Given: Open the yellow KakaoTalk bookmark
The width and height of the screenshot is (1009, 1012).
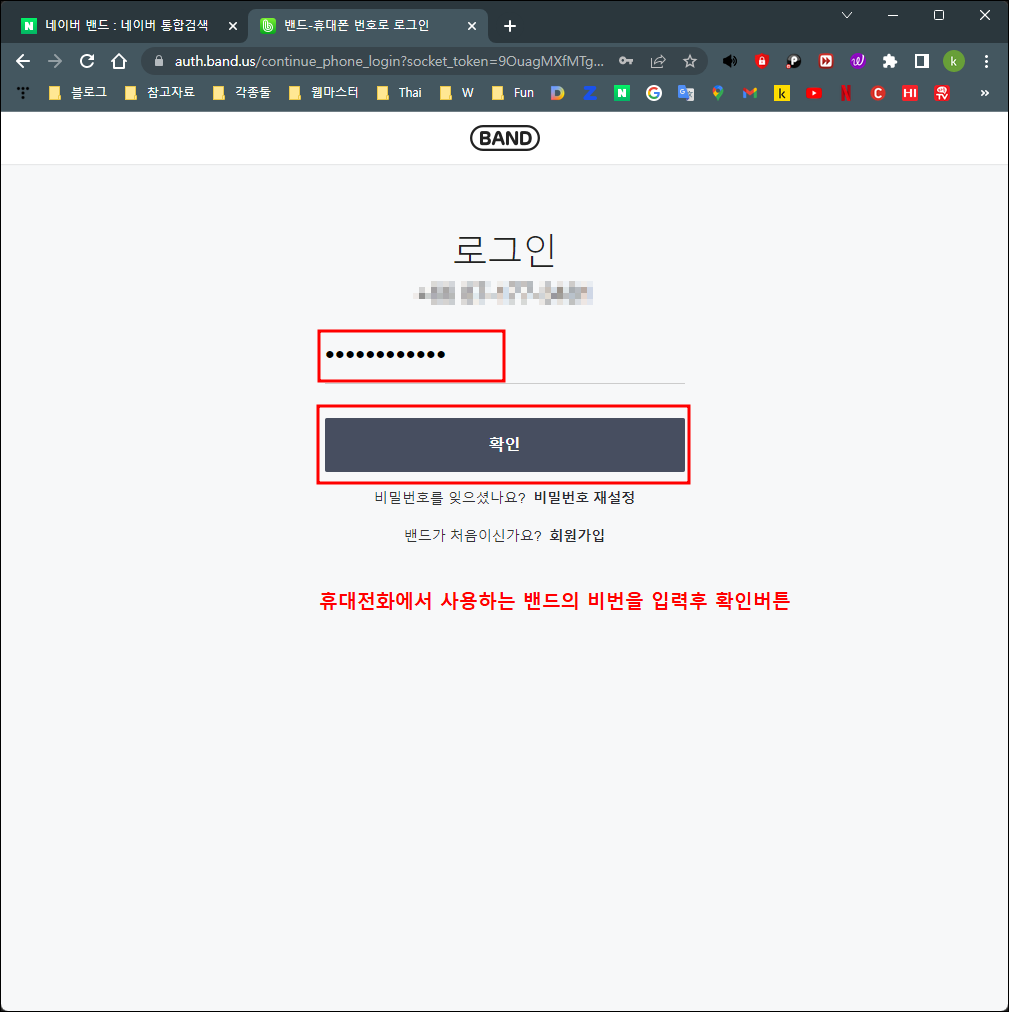Looking at the screenshot, I should click(x=781, y=92).
